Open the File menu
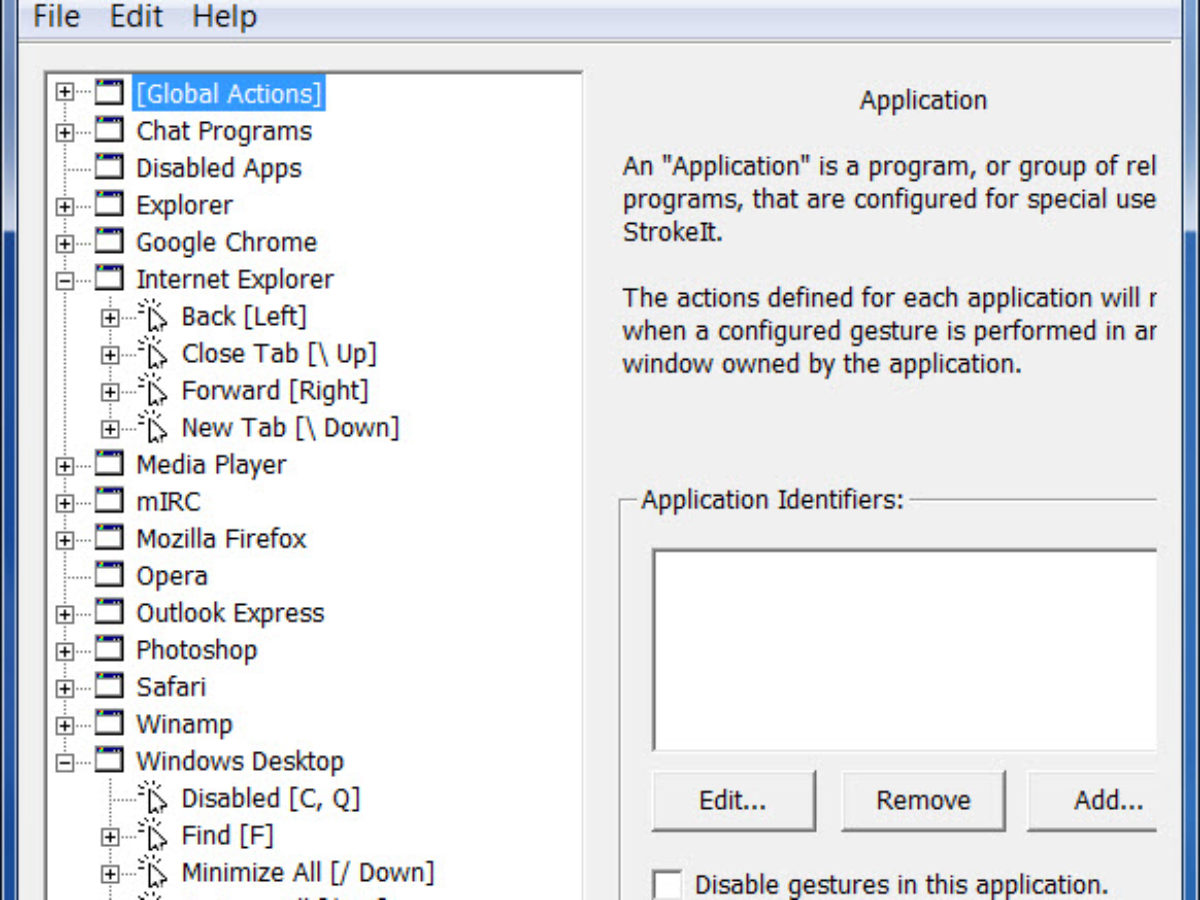 [x=56, y=16]
